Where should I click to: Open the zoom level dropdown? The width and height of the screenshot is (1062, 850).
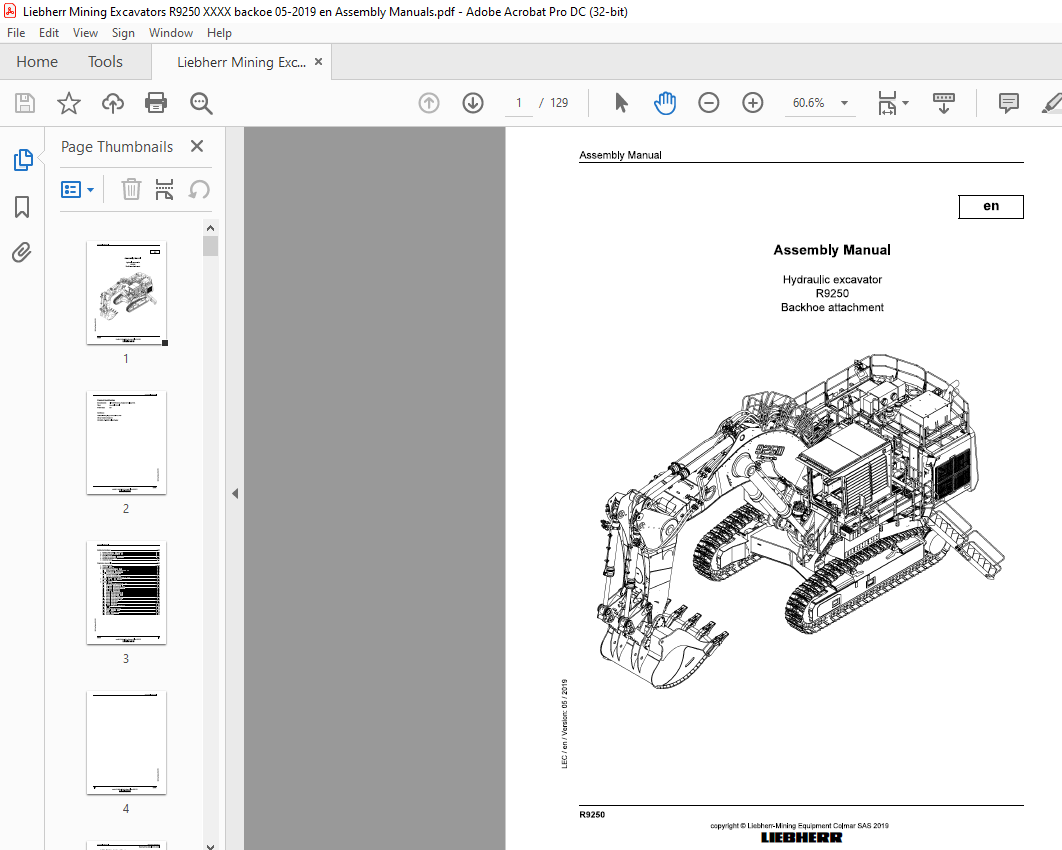pyautogui.click(x=845, y=103)
